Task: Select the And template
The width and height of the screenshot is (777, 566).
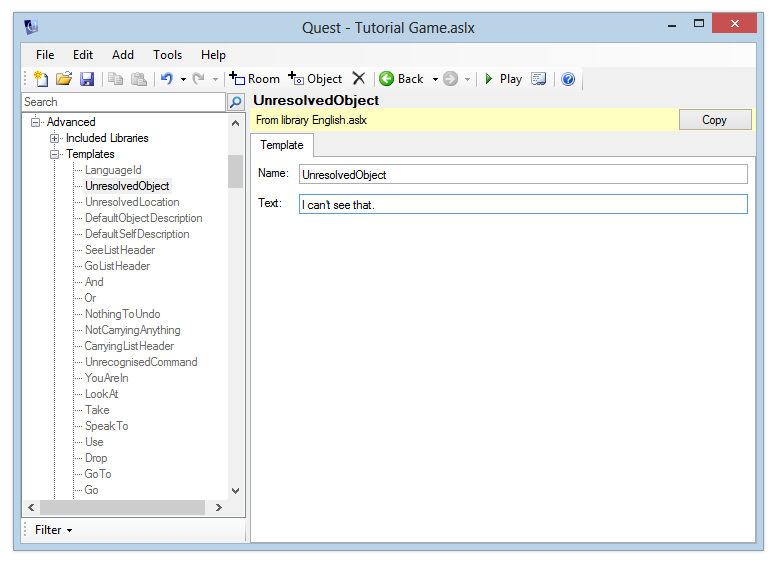Action: click(x=94, y=282)
